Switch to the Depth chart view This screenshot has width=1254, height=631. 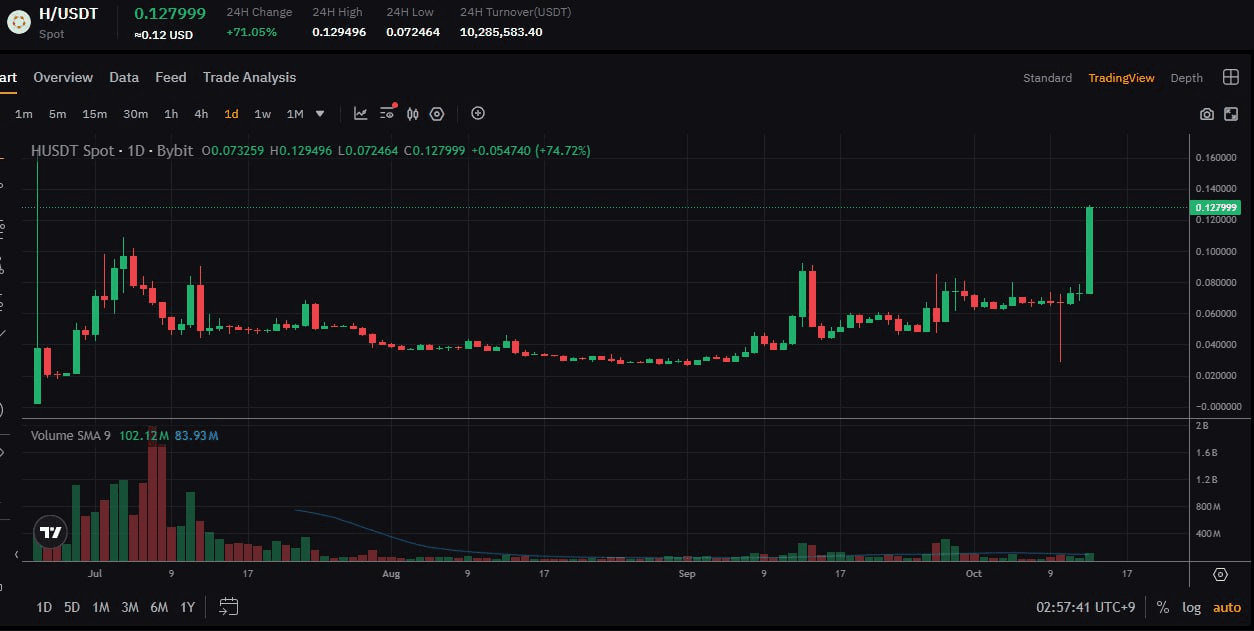[1186, 78]
